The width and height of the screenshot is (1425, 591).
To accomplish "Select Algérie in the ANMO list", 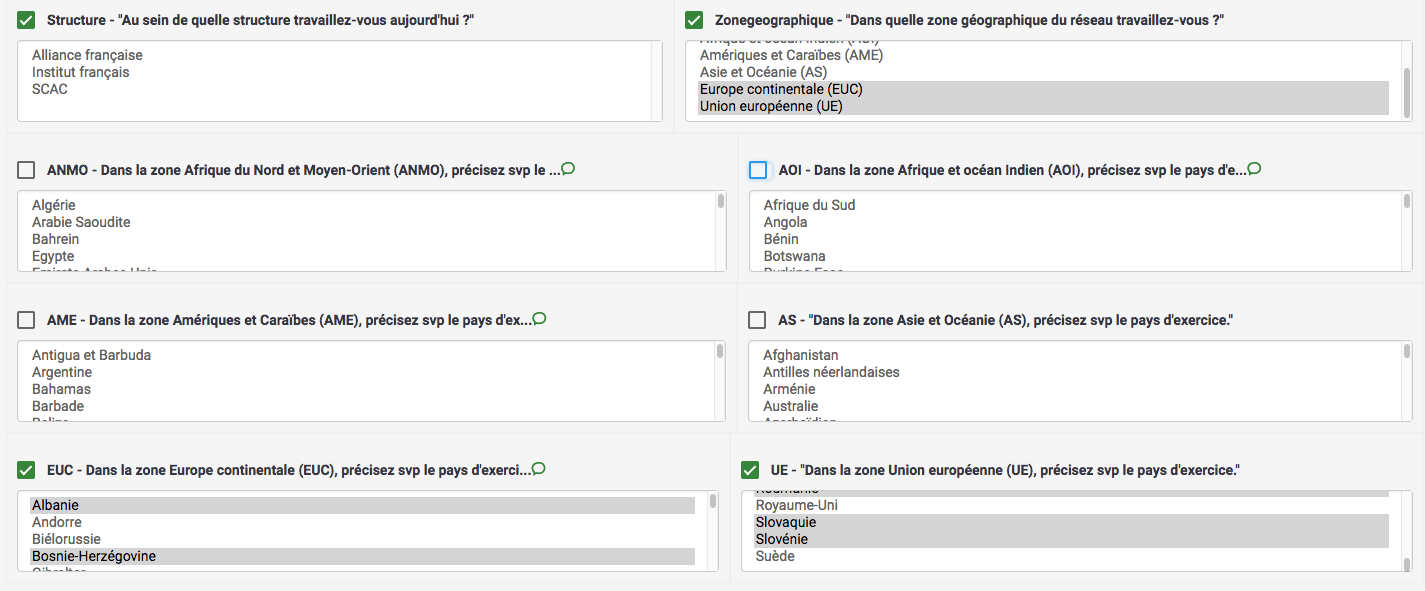I will pos(54,205).
